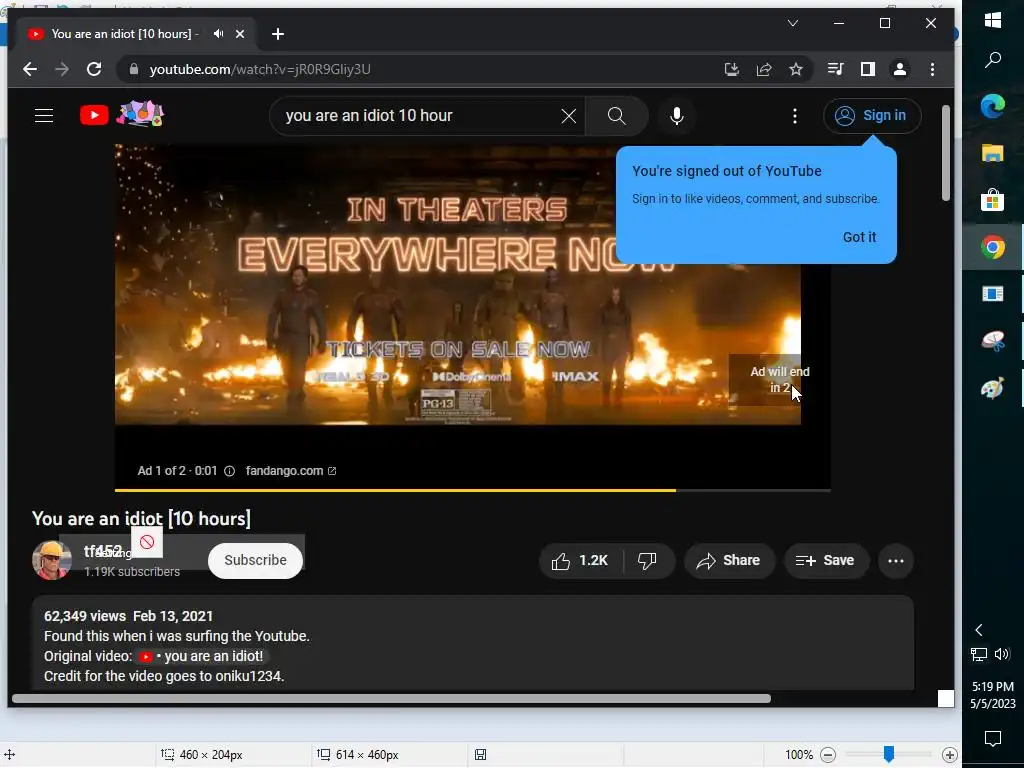Open Microsoft Store from taskbar
1024x768 pixels.
coord(993,200)
